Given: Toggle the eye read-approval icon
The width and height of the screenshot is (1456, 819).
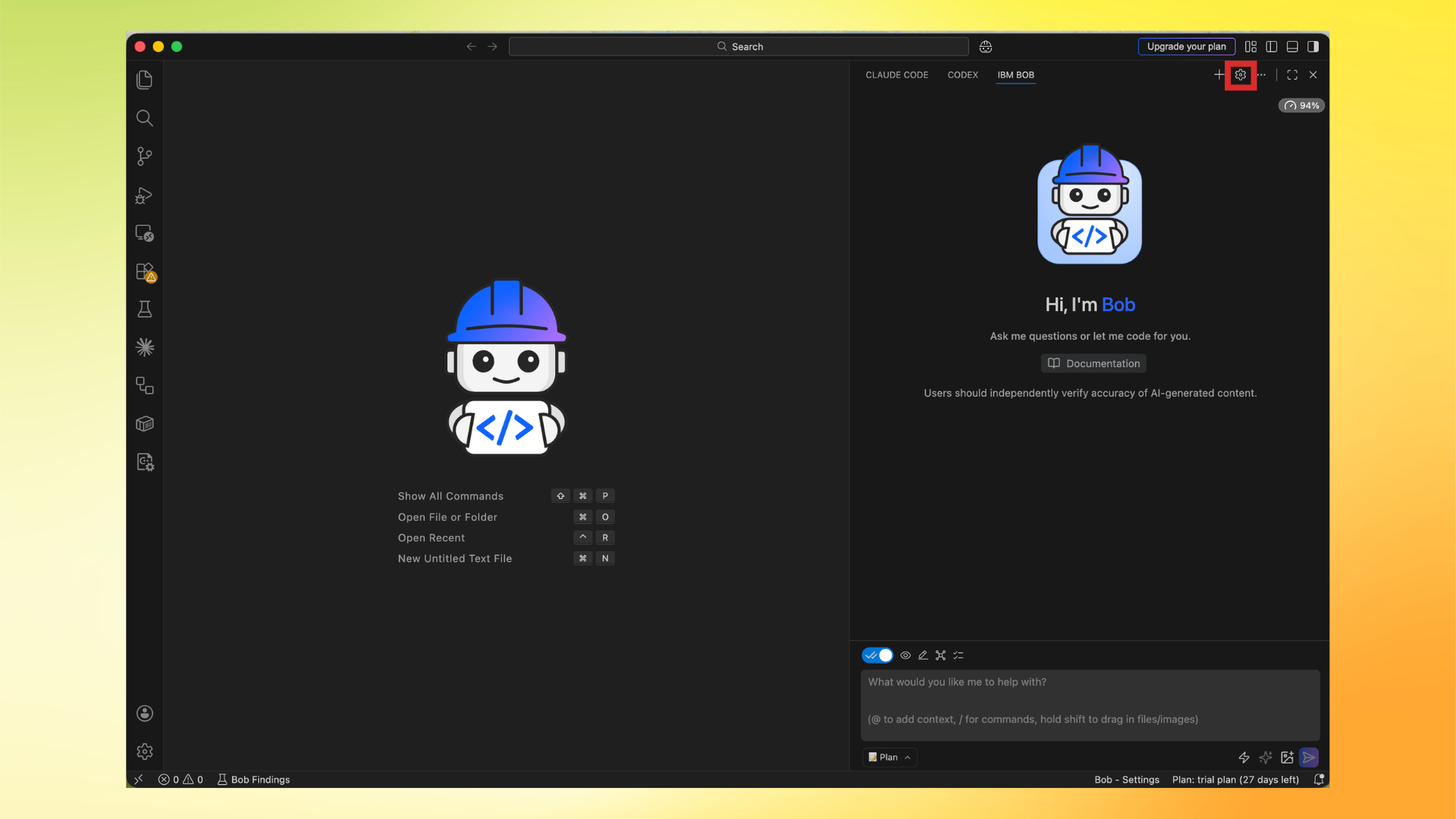Looking at the screenshot, I should 905,655.
